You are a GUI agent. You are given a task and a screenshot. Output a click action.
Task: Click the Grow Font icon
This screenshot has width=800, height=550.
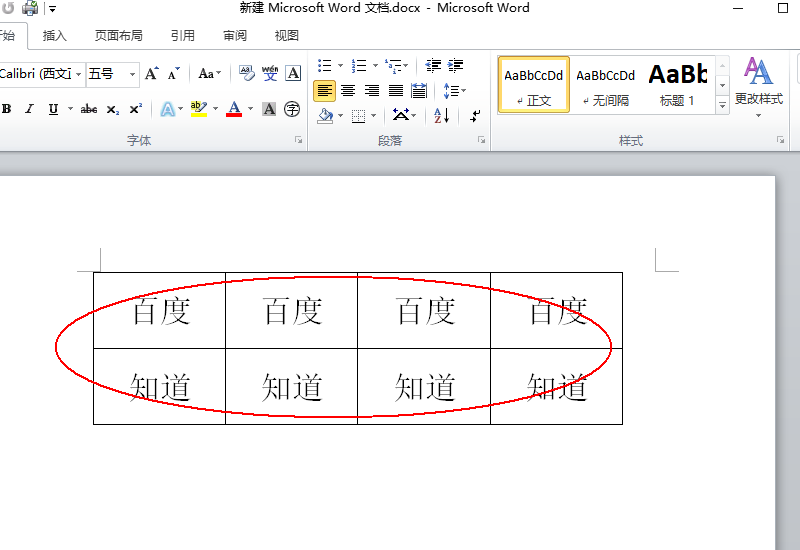[152, 74]
